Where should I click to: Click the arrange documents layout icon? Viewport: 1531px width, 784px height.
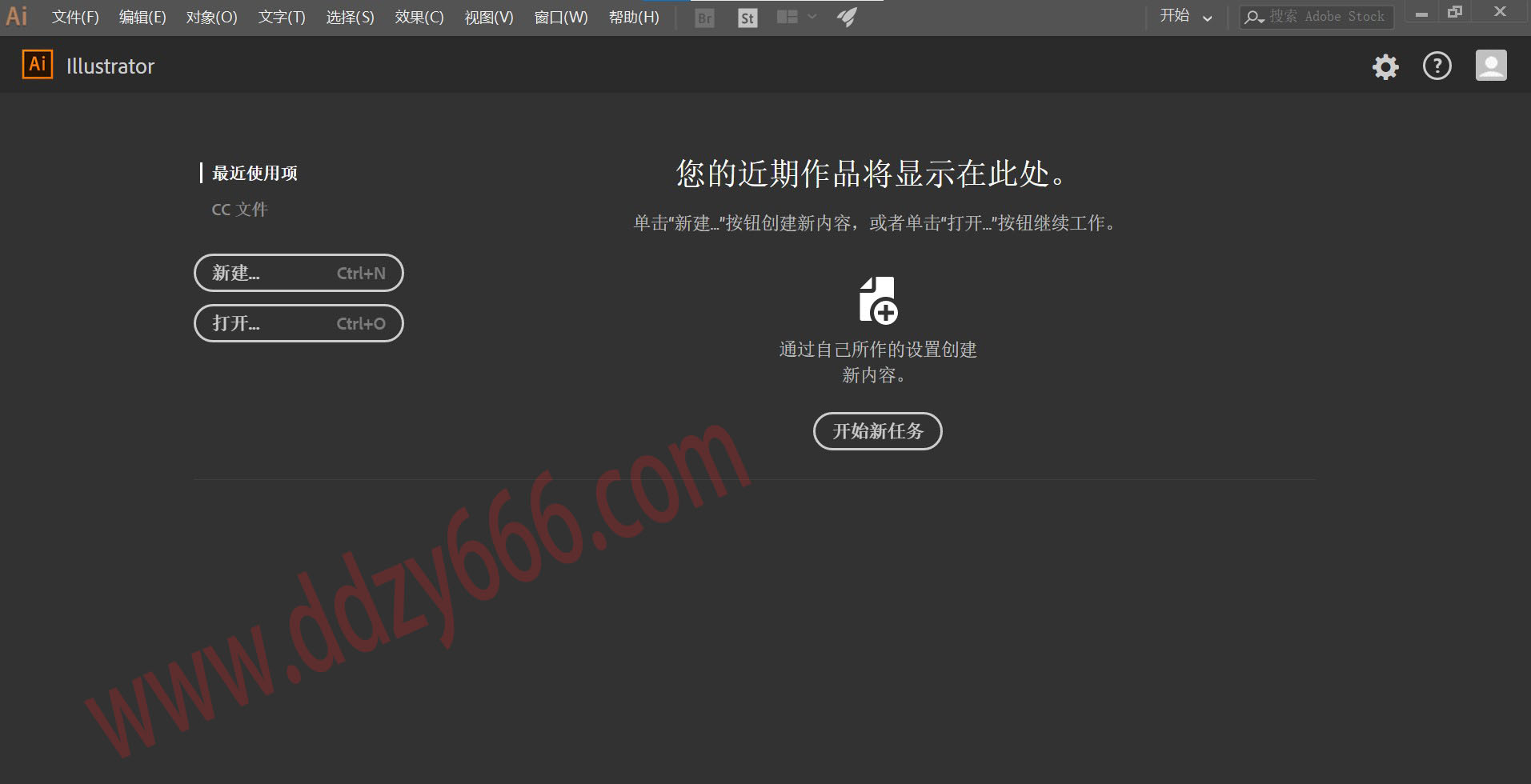pyautogui.click(x=788, y=17)
